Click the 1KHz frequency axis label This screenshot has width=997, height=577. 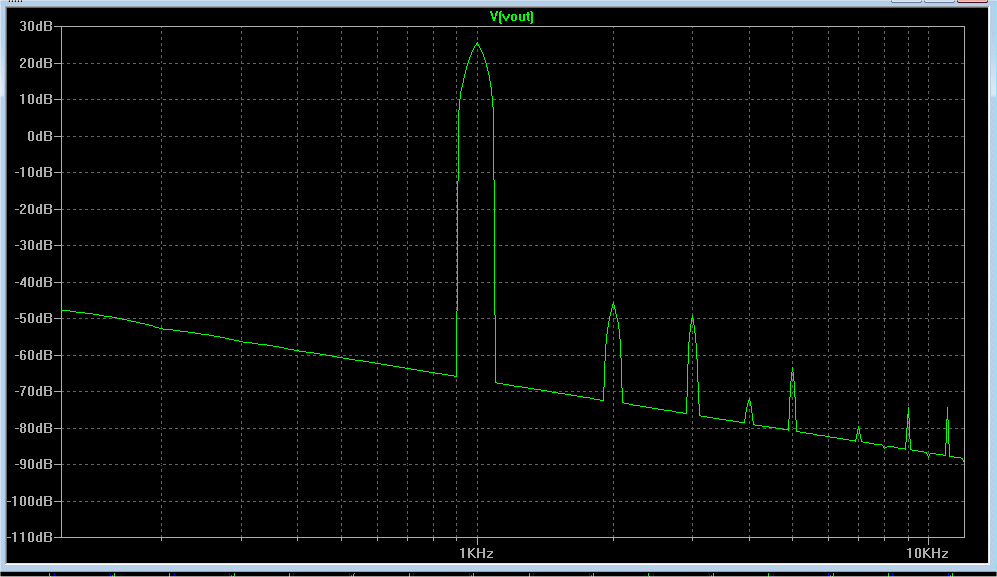point(476,553)
